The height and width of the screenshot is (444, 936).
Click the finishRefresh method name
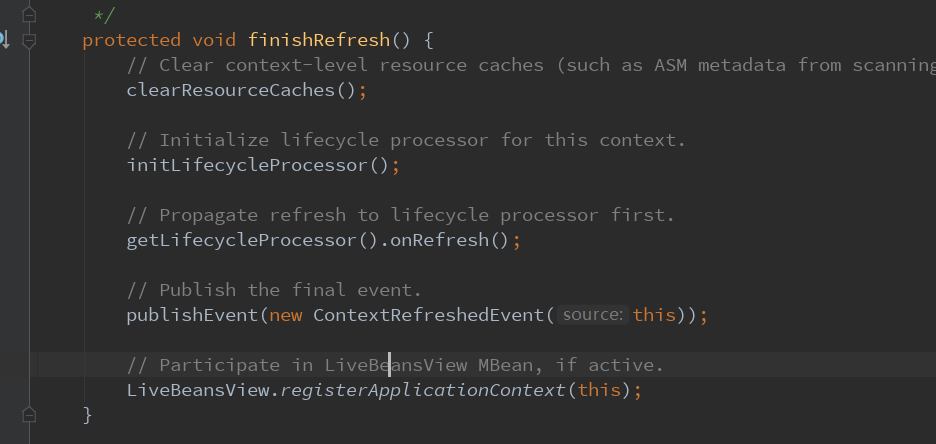[305, 40]
